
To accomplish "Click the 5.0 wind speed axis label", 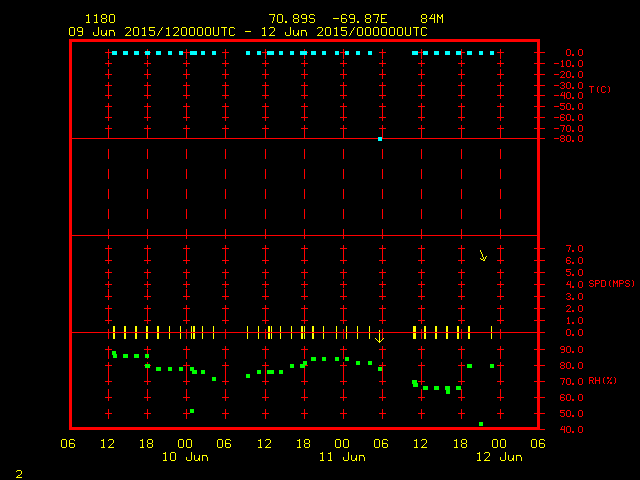I will click(x=574, y=273).
